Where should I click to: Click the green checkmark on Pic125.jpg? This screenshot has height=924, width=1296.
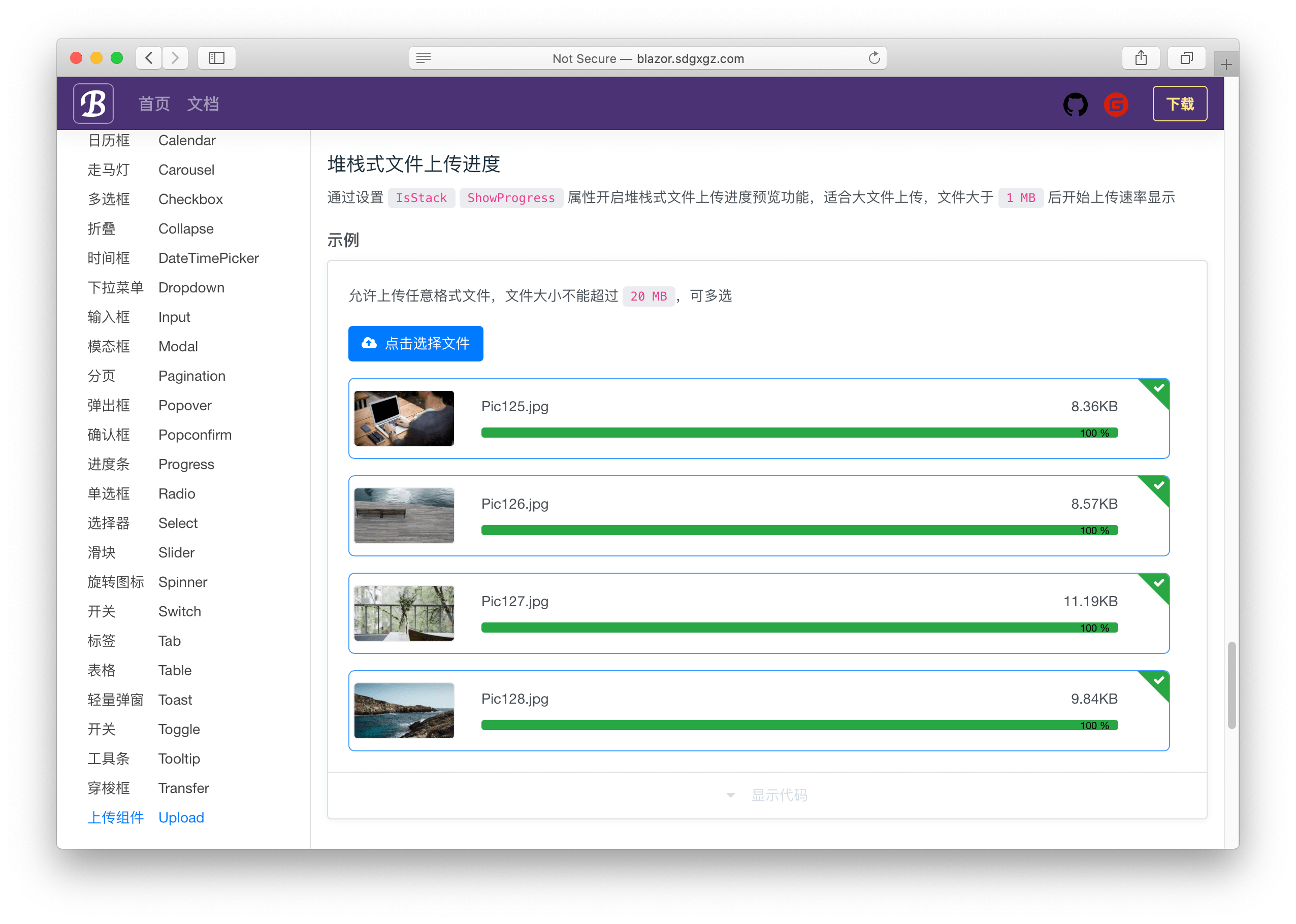click(x=1159, y=388)
